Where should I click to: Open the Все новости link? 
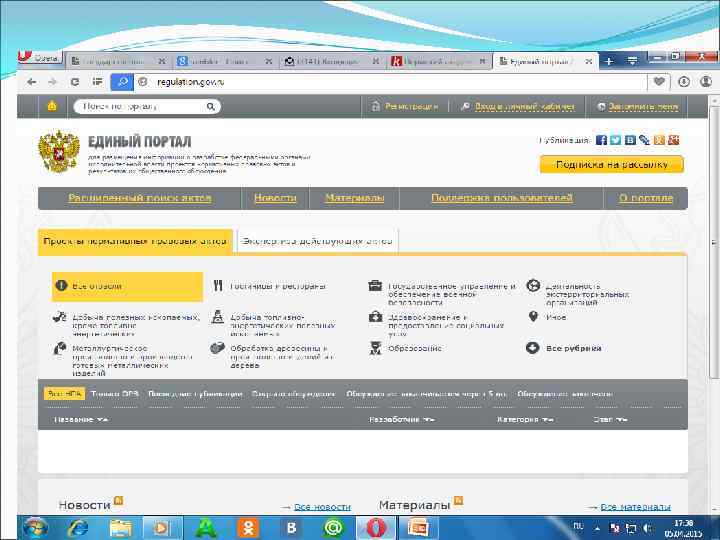click(x=322, y=507)
